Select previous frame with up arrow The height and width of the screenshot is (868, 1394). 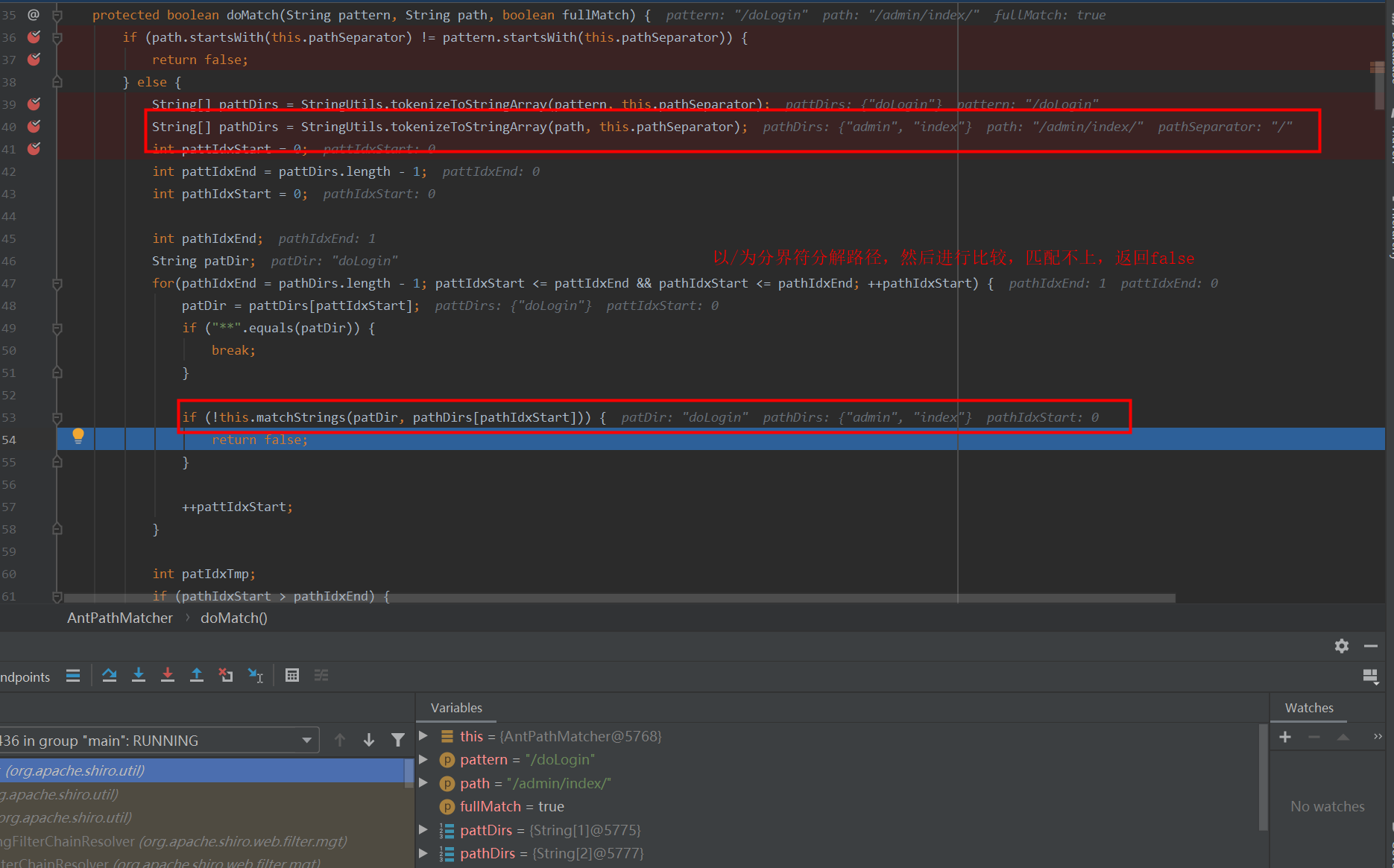pyautogui.click(x=340, y=740)
